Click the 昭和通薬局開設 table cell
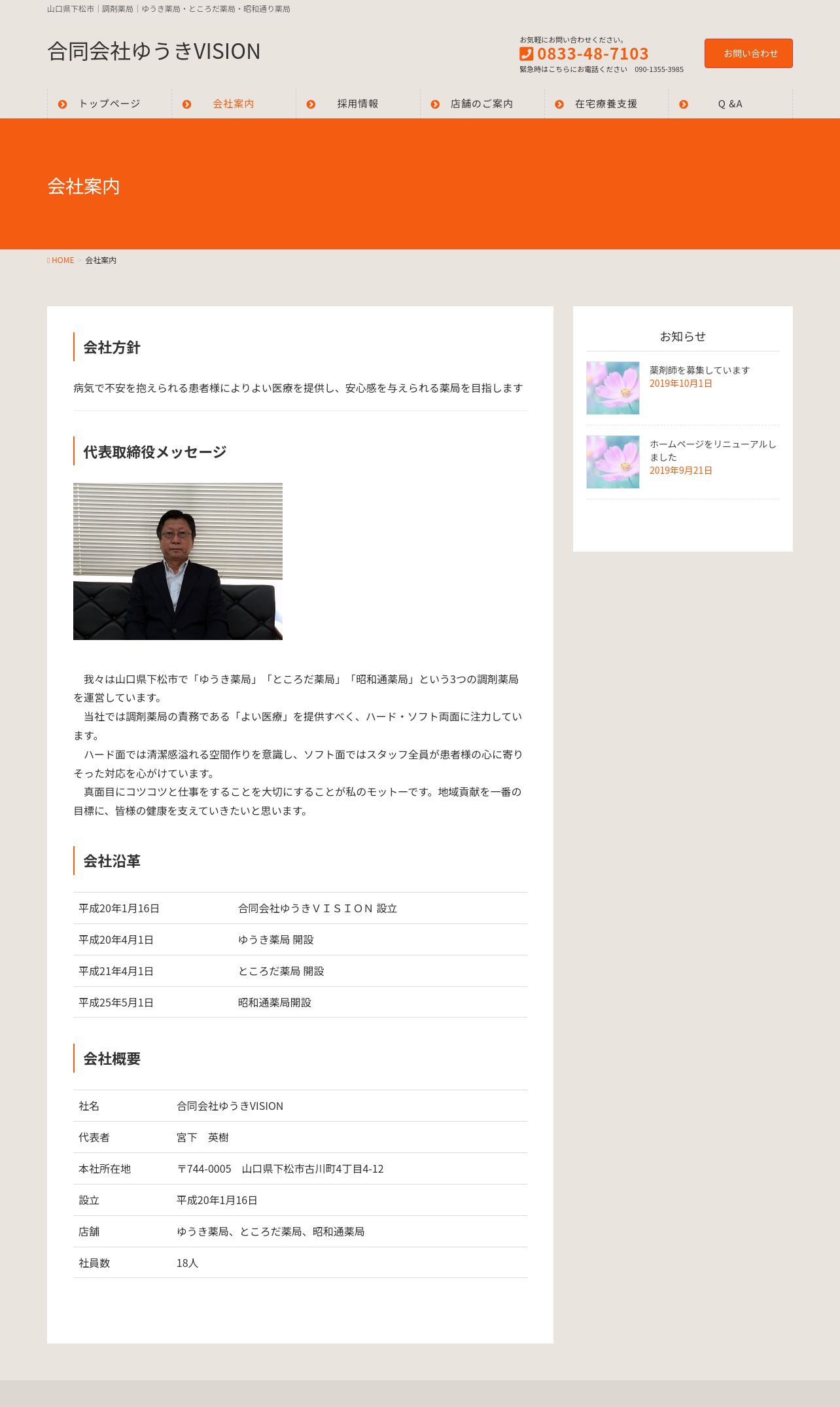 tap(380, 1003)
